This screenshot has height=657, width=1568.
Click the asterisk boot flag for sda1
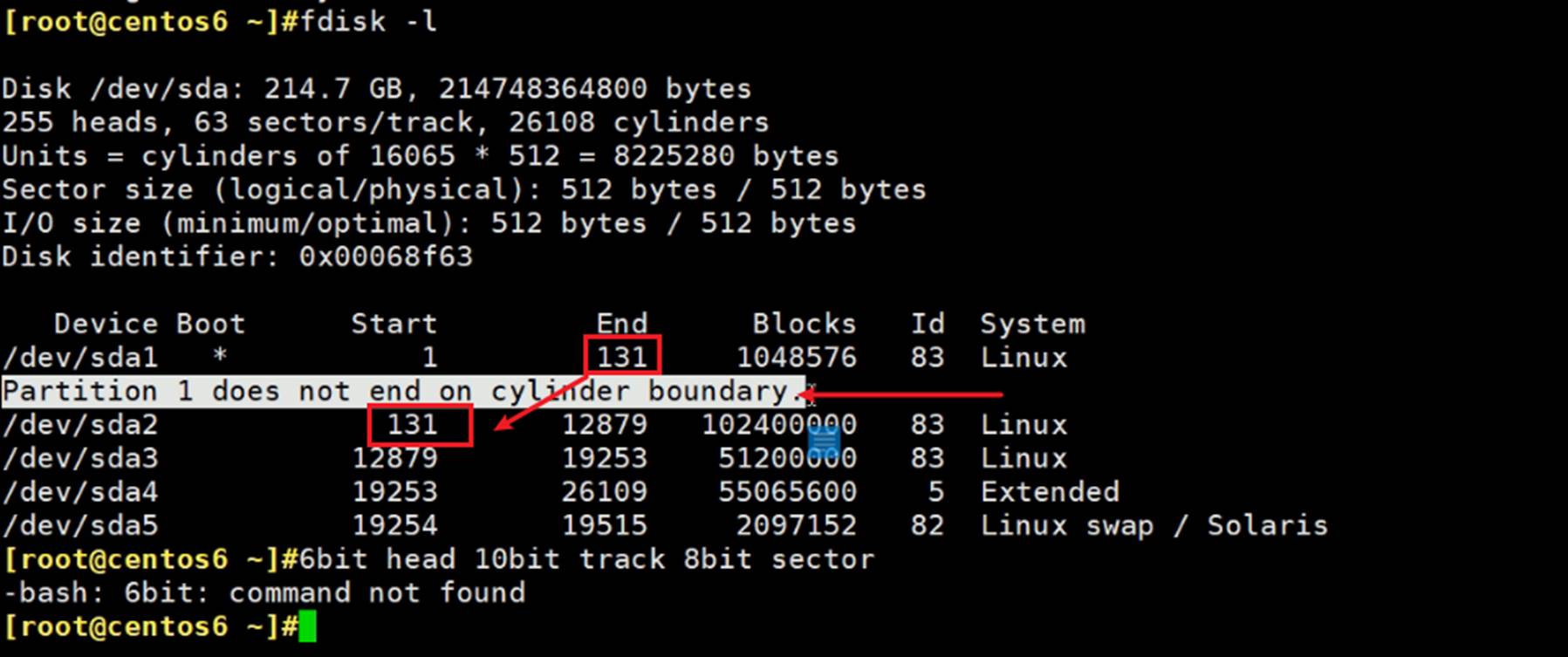click(x=220, y=357)
